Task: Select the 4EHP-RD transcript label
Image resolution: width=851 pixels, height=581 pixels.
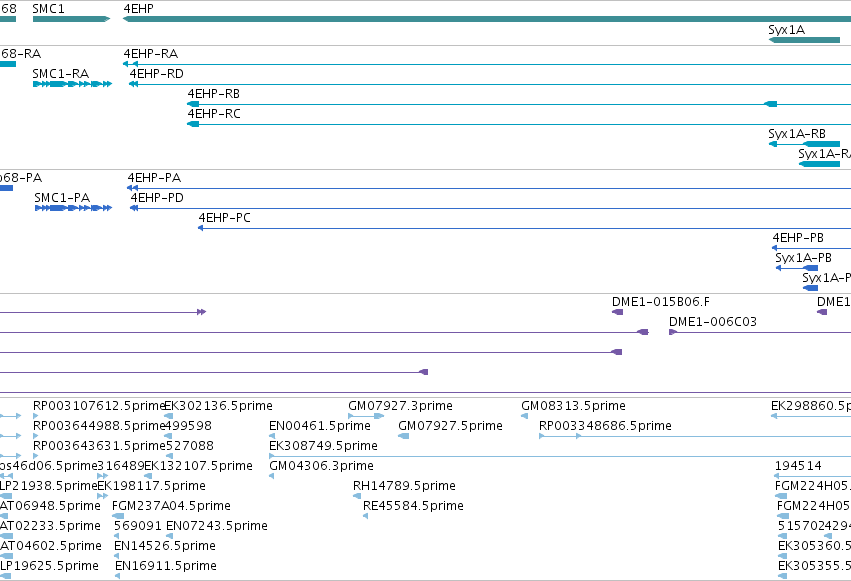Action: pos(156,74)
